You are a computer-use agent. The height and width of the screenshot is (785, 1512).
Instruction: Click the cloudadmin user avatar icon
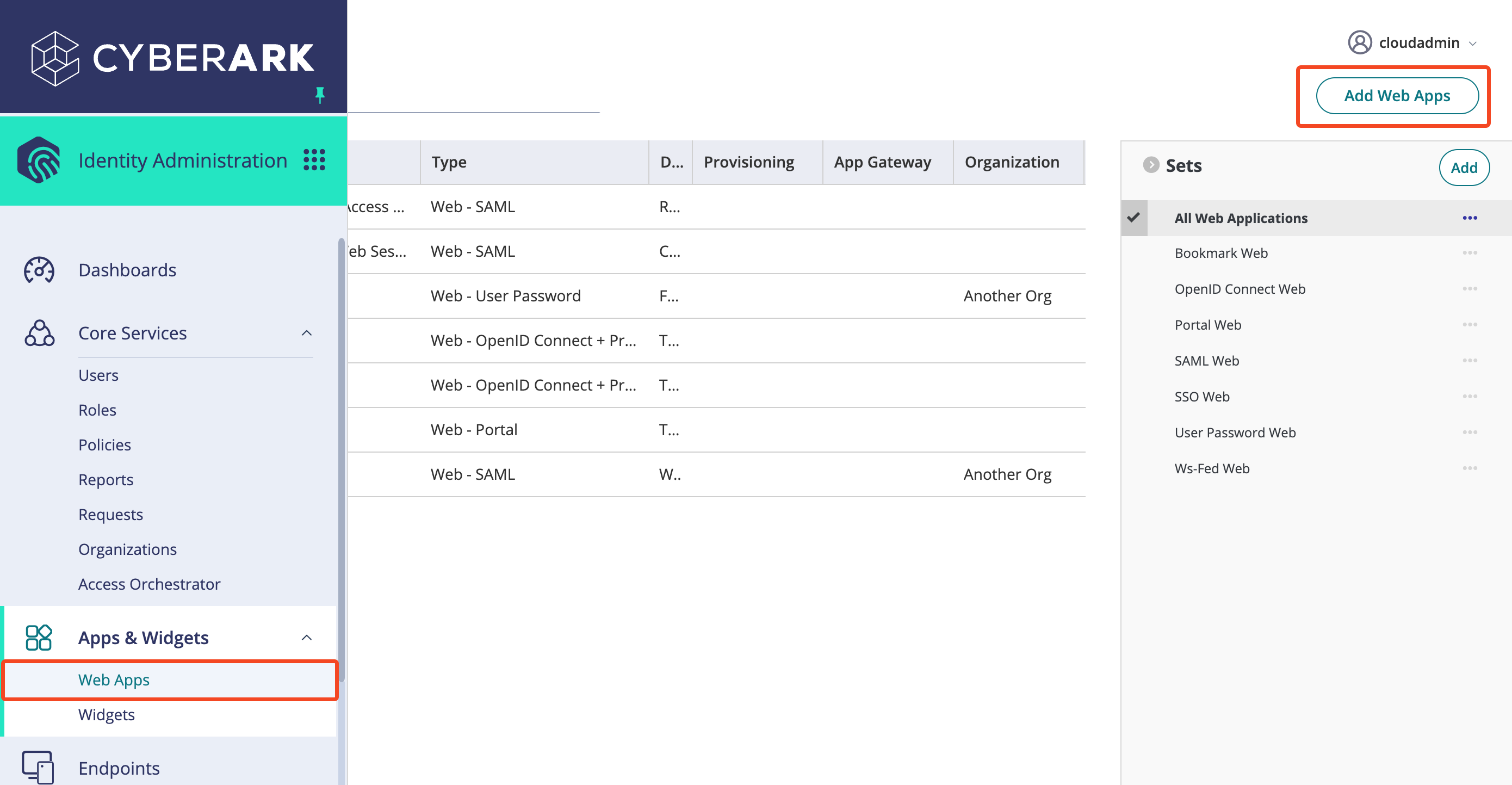[1359, 42]
